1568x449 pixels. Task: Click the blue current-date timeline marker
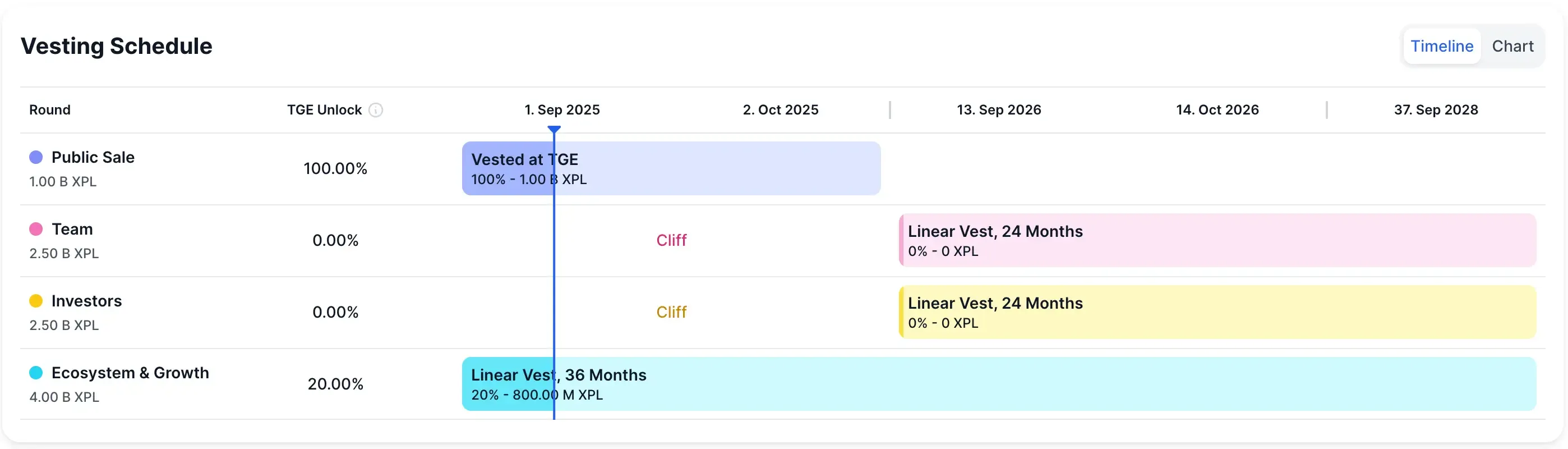tap(554, 130)
